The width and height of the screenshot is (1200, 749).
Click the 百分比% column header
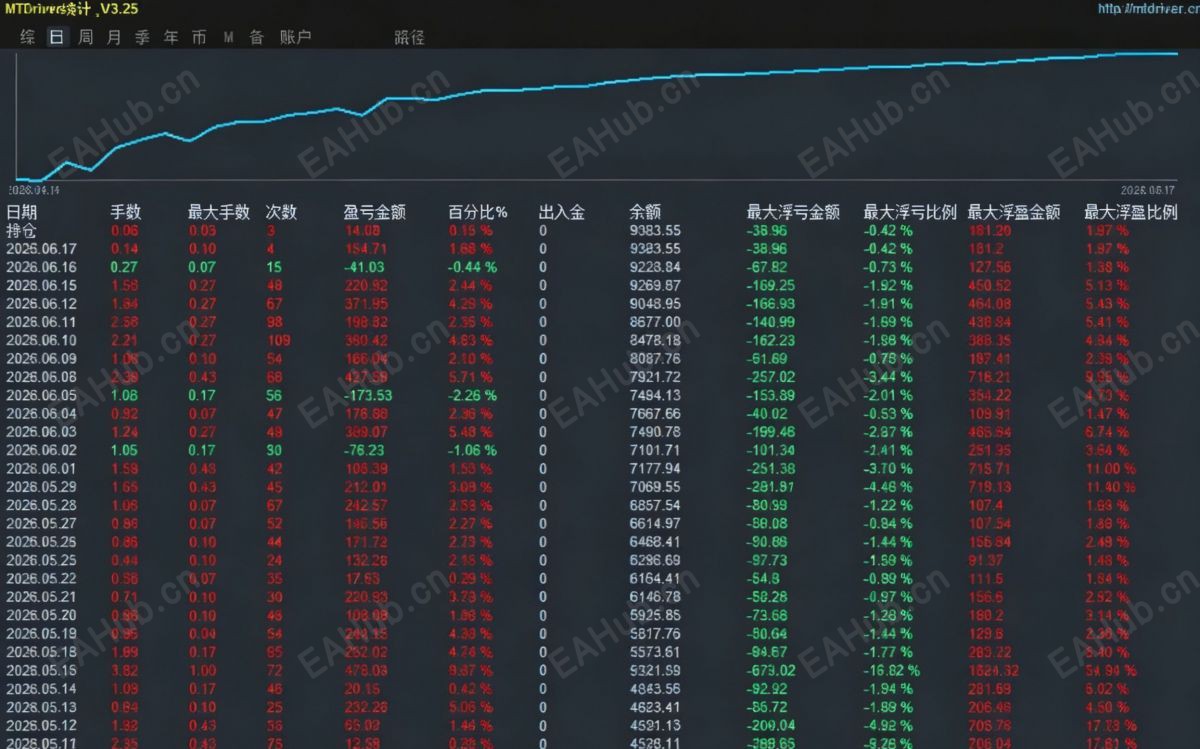(x=478, y=212)
